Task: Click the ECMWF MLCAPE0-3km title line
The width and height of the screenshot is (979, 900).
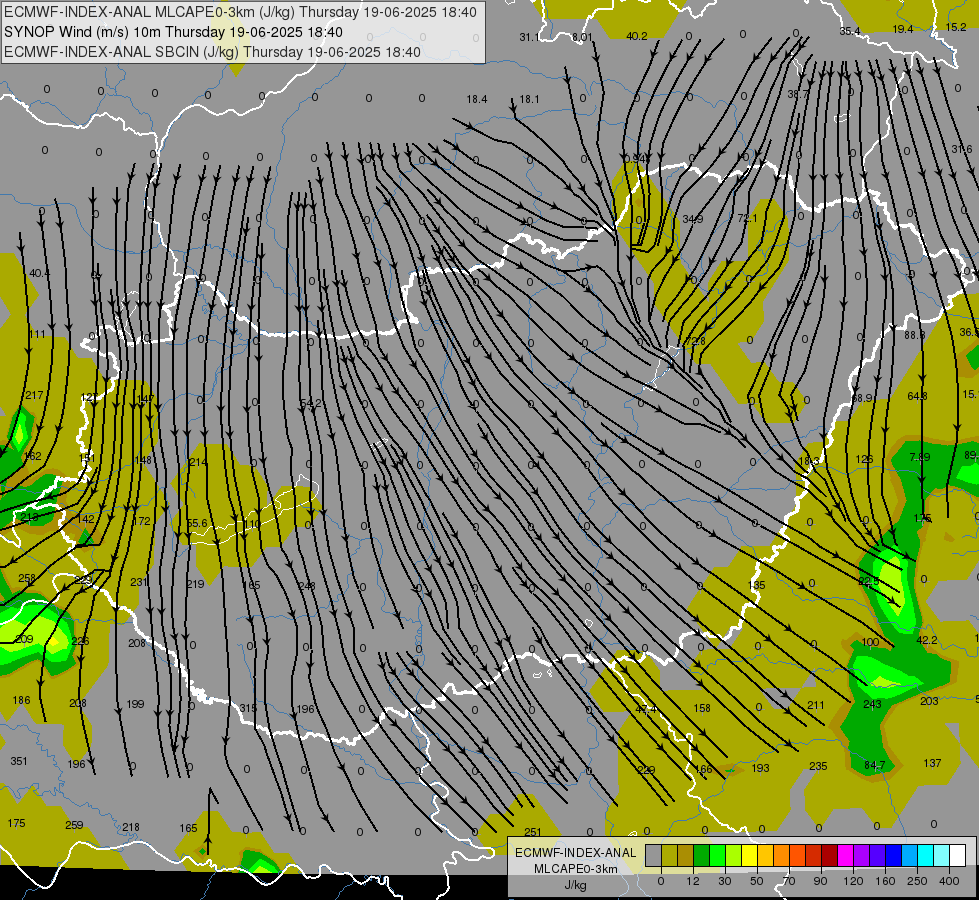Action: coord(240,12)
